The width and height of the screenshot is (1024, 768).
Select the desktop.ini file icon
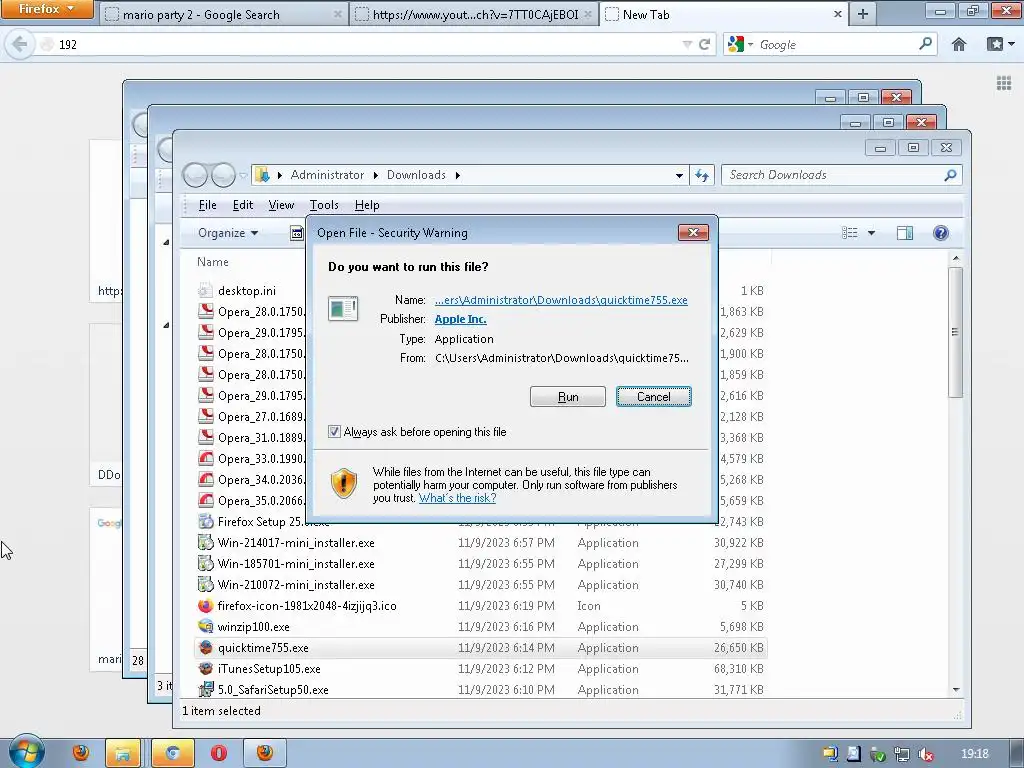pyautogui.click(x=205, y=291)
